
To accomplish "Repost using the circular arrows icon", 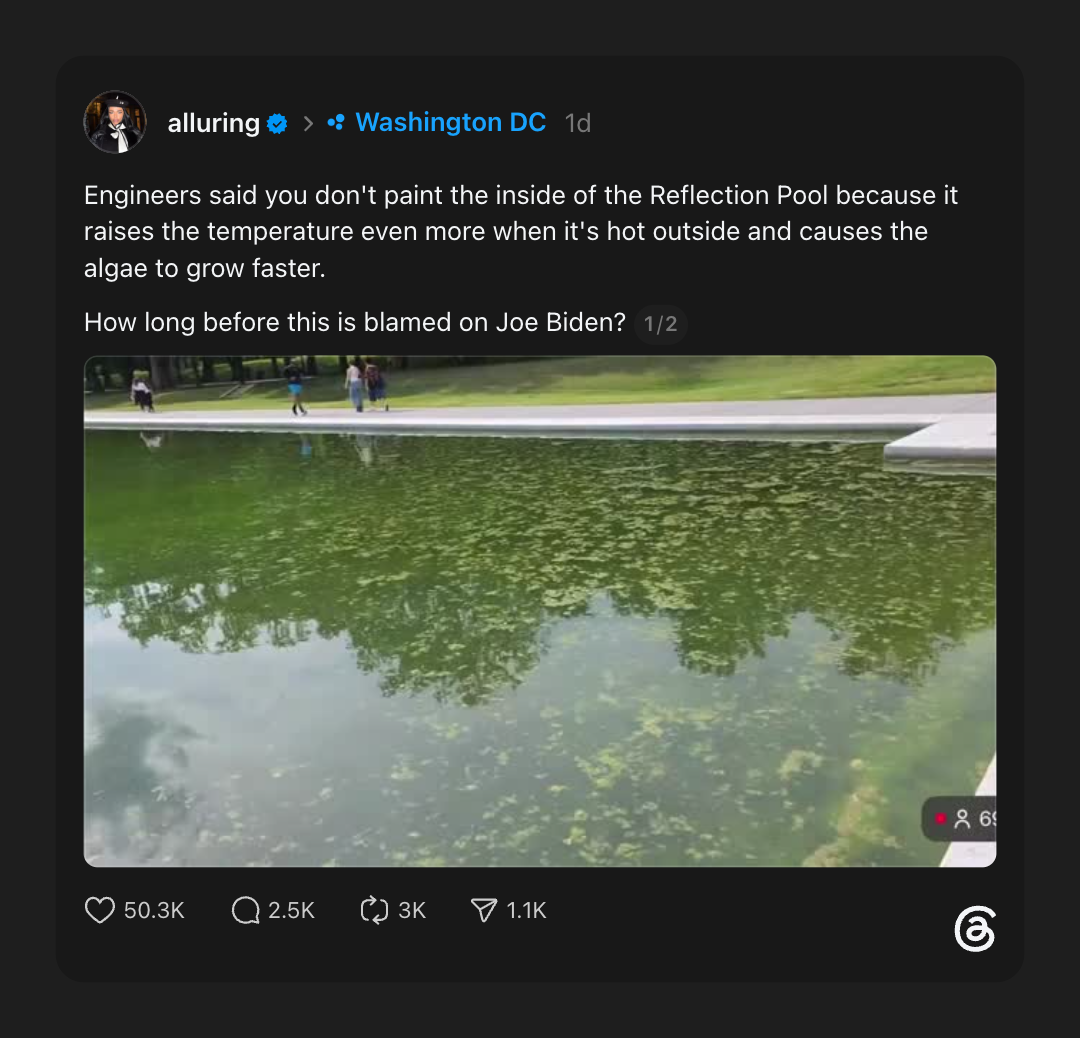I will 374,910.
